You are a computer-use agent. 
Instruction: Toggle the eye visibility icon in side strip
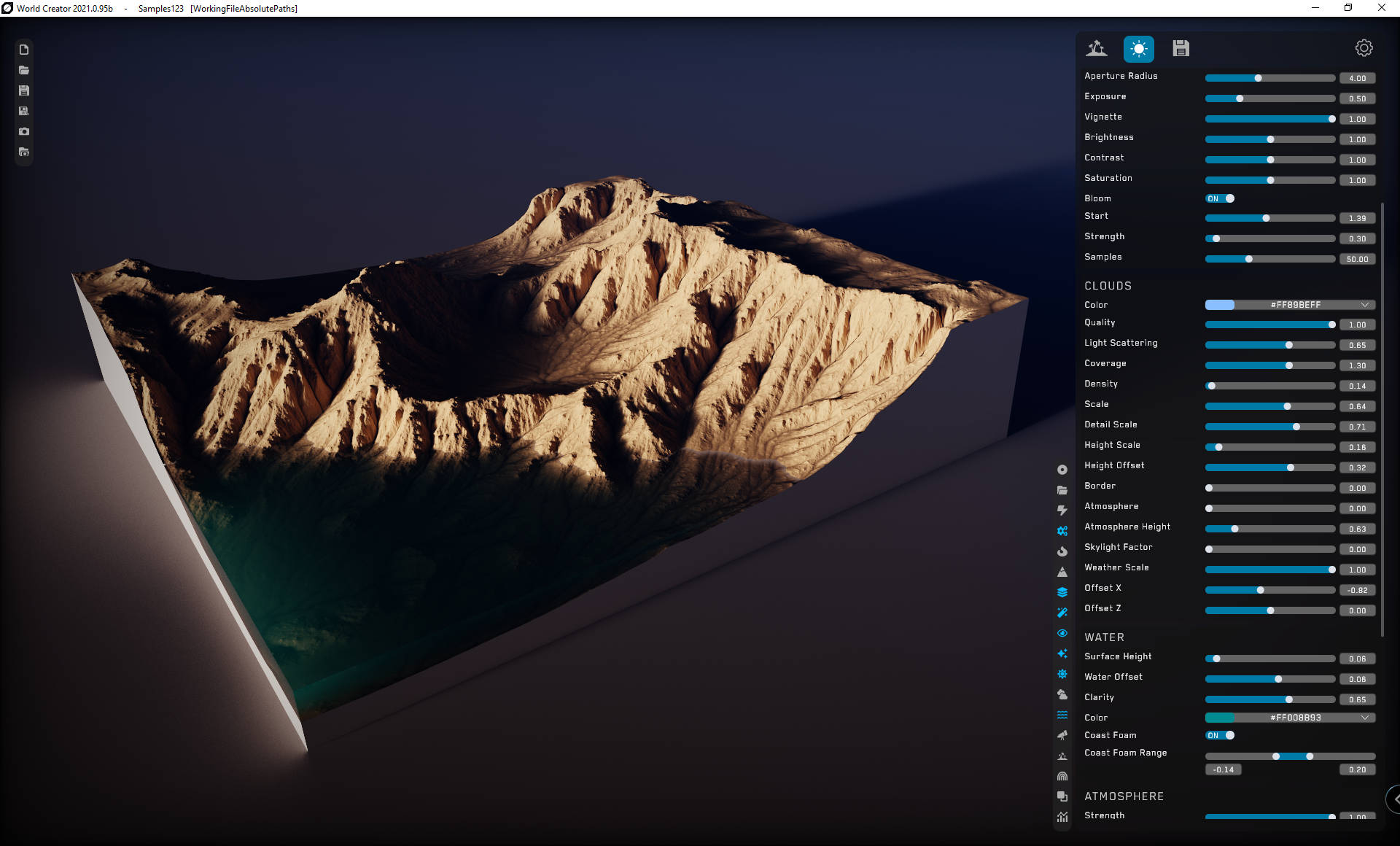pos(1062,633)
